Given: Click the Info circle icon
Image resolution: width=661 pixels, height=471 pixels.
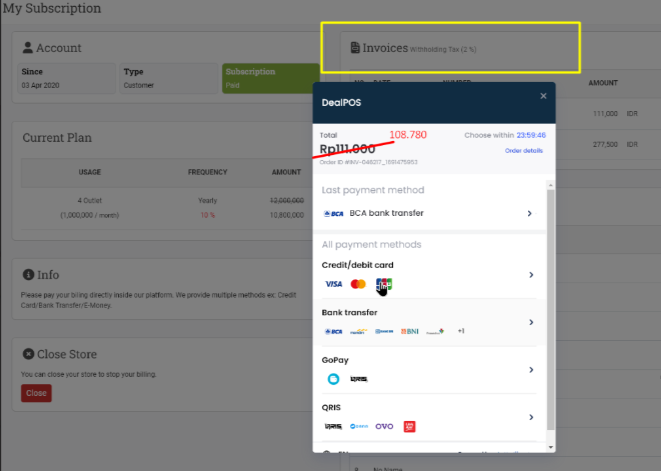Looking at the screenshot, I should coord(28,275).
